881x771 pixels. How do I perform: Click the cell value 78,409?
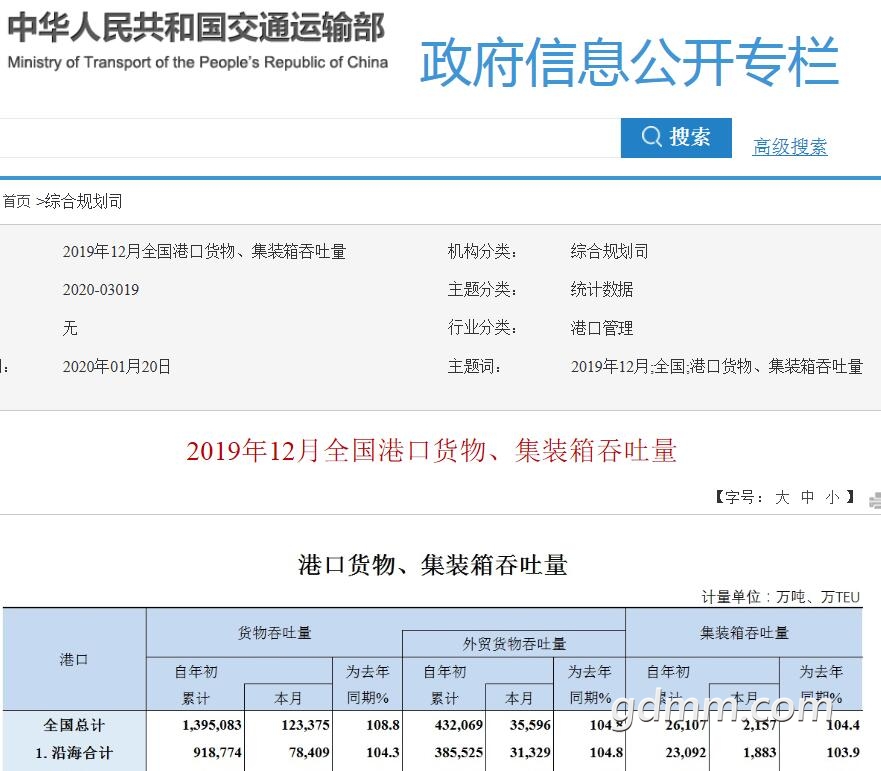tap(309, 752)
